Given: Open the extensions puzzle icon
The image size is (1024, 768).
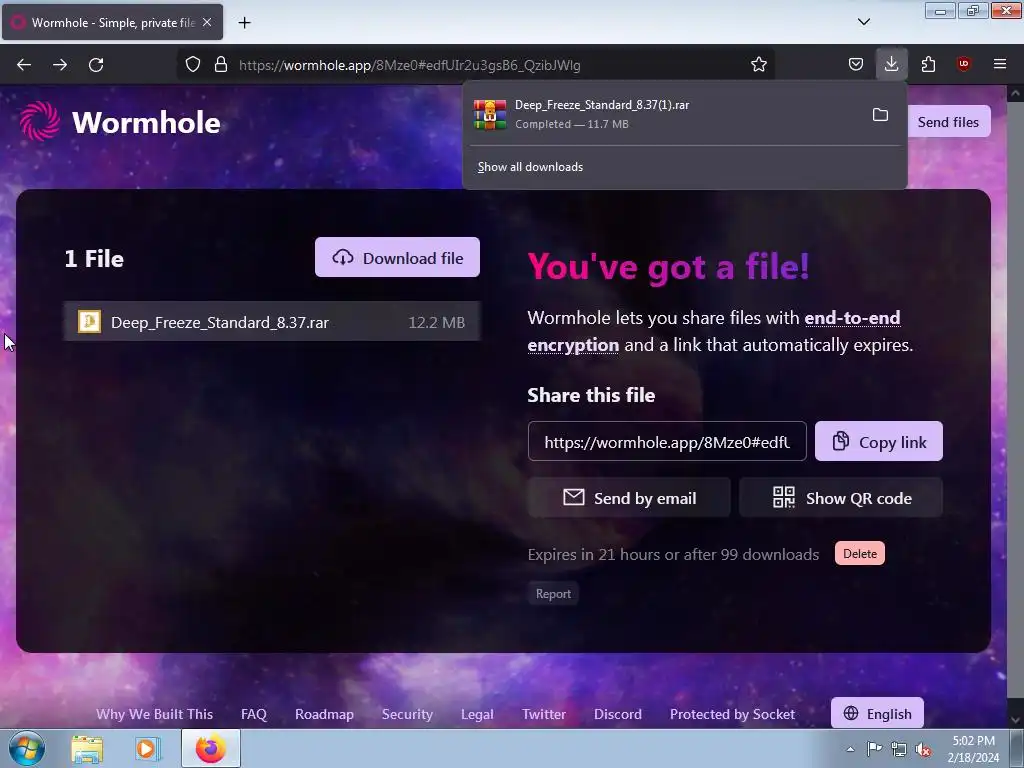Looking at the screenshot, I should coord(928,65).
